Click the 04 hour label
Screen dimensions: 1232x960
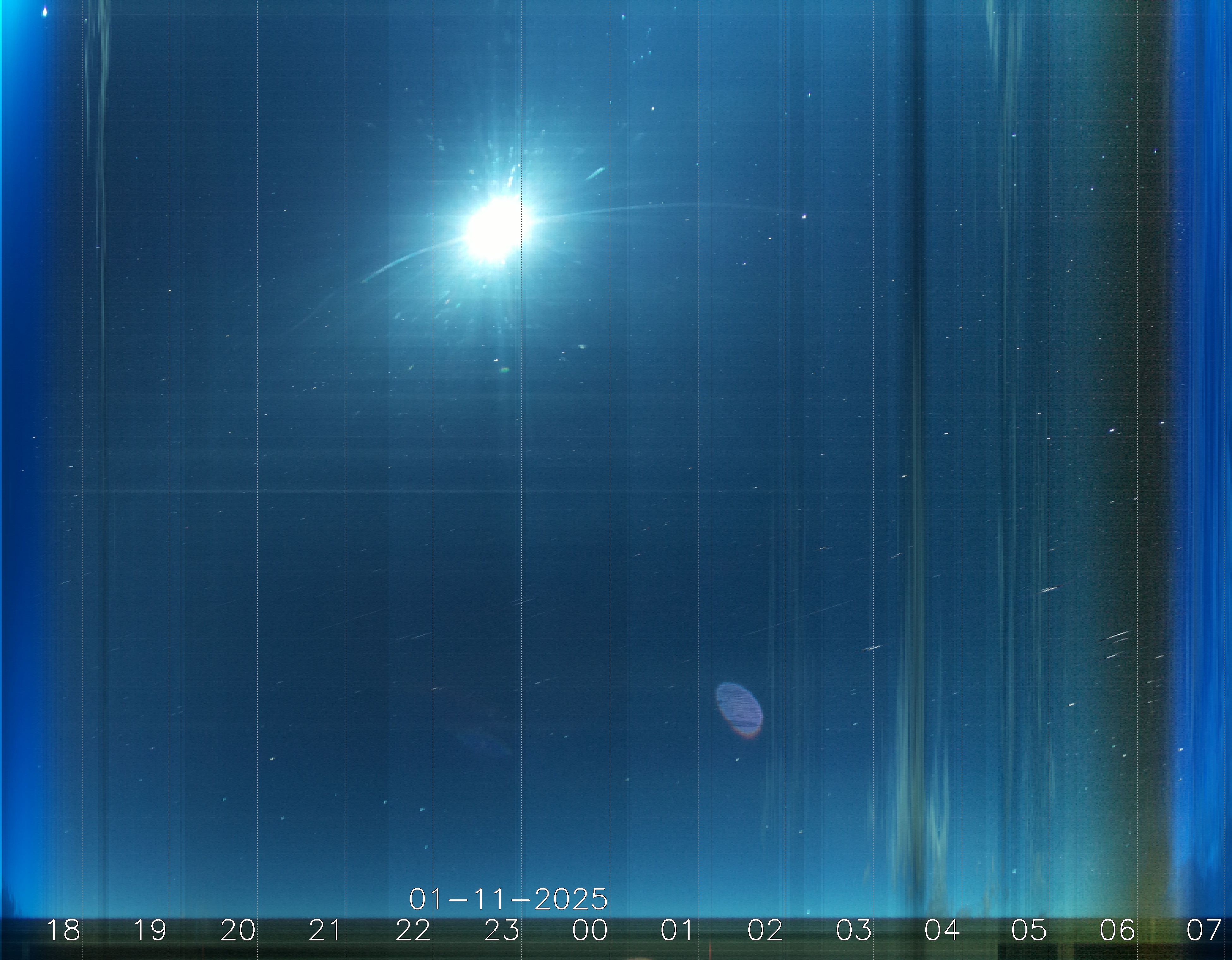pyautogui.click(x=941, y=930)
